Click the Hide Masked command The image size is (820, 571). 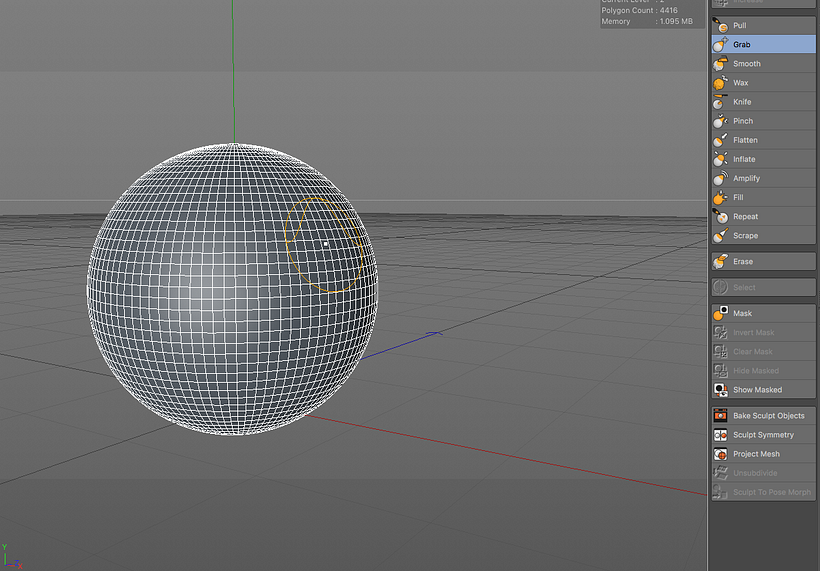tap(763, 370)
